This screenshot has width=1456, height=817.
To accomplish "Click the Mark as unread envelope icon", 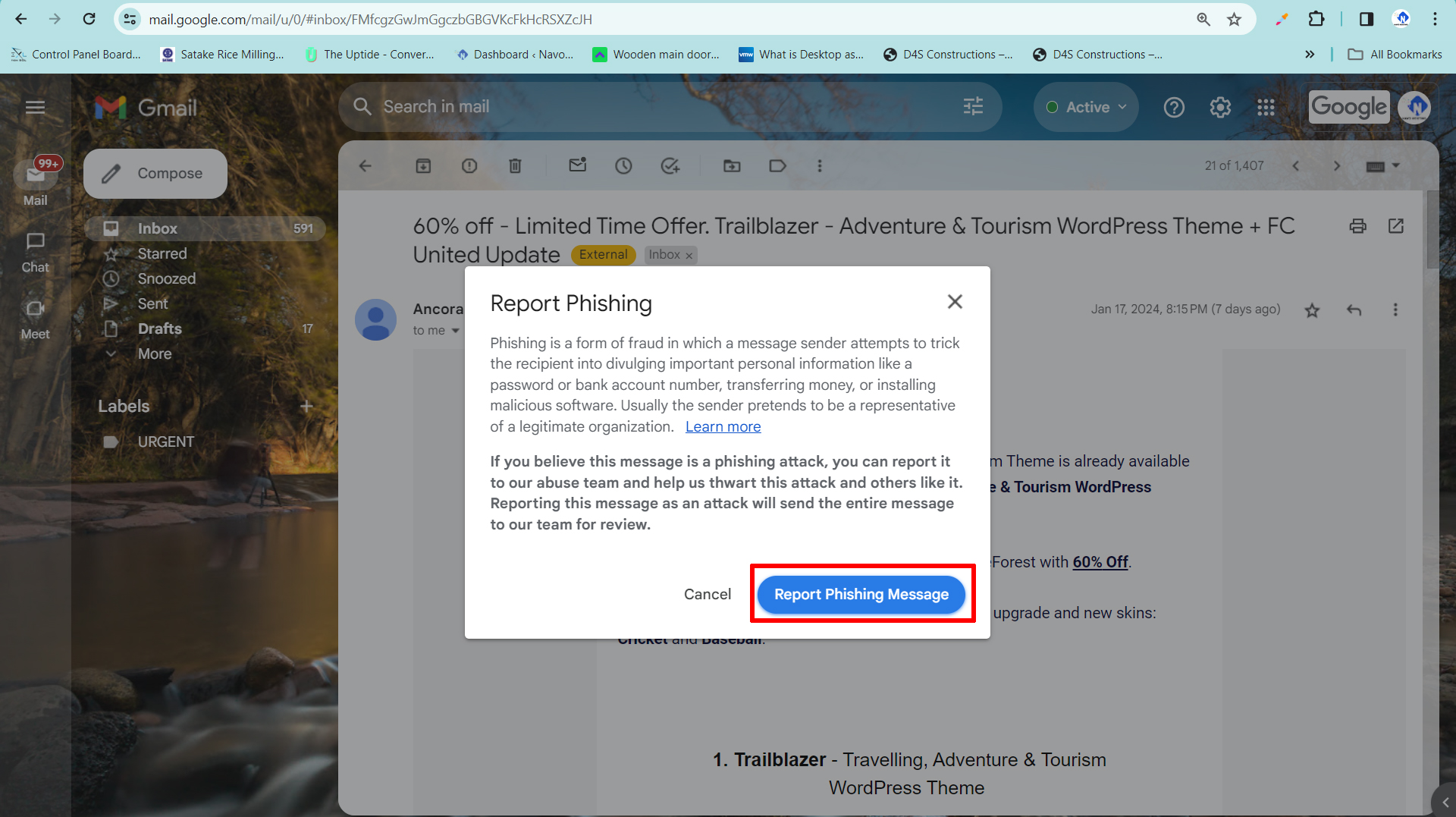I will point(578,166).
